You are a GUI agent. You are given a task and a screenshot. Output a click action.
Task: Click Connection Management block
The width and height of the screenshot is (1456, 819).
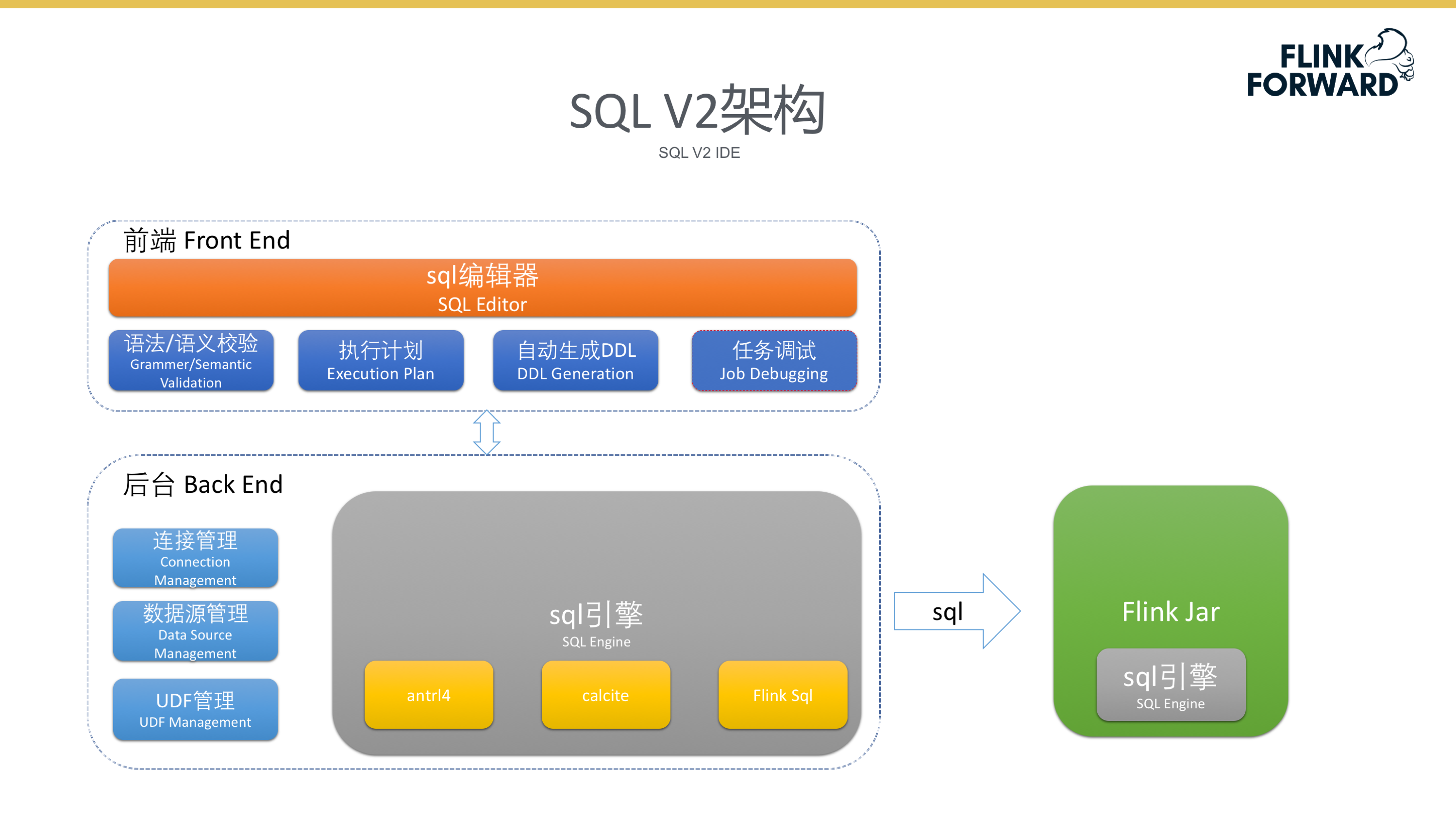(195, 558)
